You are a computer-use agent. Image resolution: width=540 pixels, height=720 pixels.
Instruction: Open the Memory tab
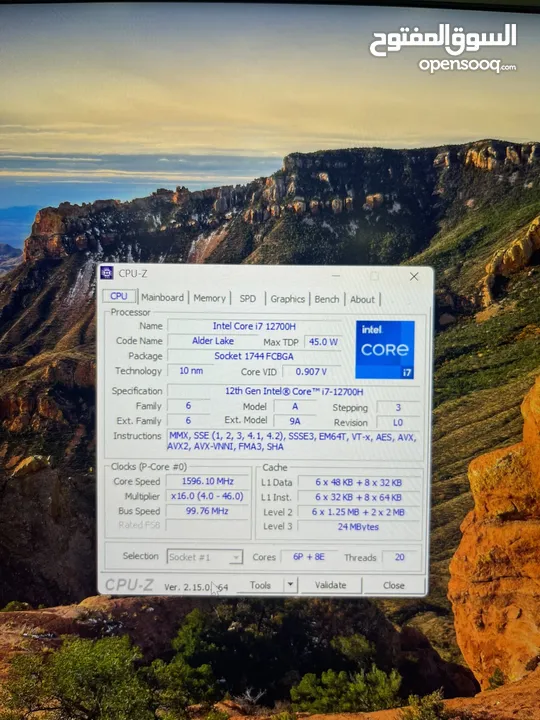[x=209, y=298]
